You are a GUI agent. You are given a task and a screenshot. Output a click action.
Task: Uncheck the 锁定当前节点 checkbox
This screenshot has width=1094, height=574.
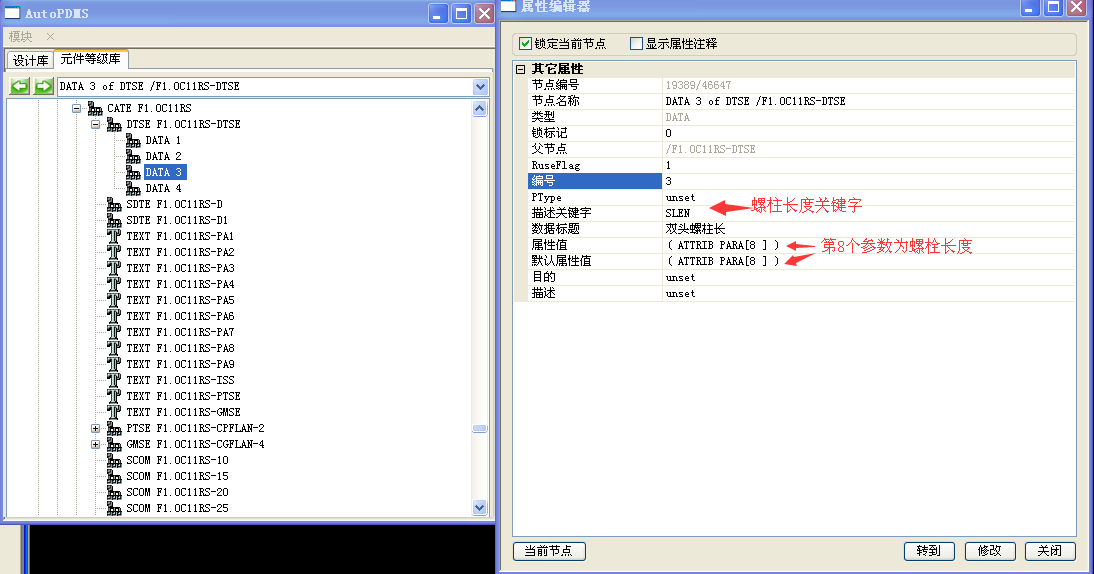(526, 44)
